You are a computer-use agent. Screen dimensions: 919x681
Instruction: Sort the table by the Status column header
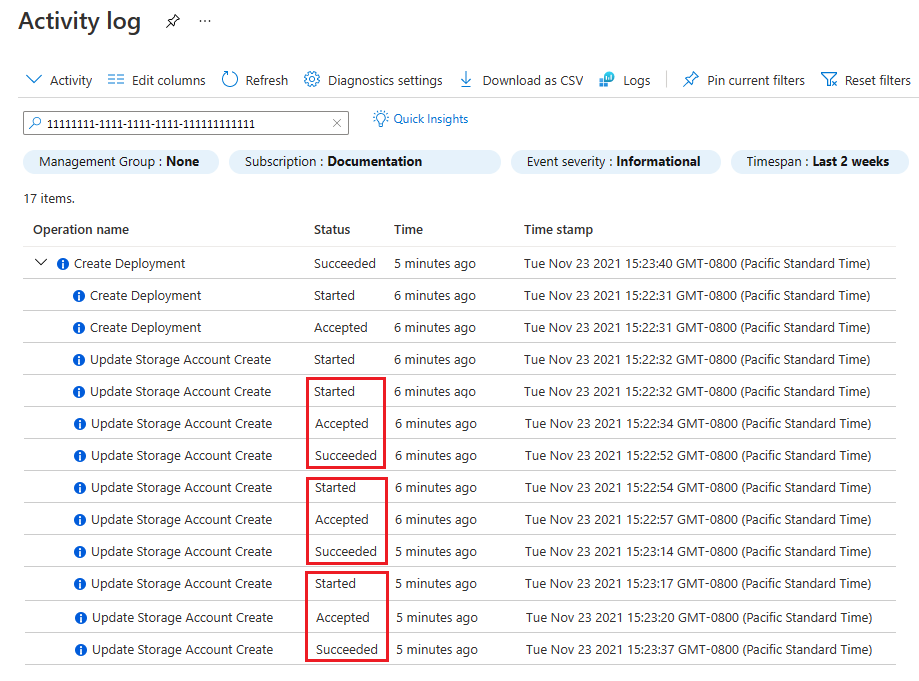click(x=332, y=229)
